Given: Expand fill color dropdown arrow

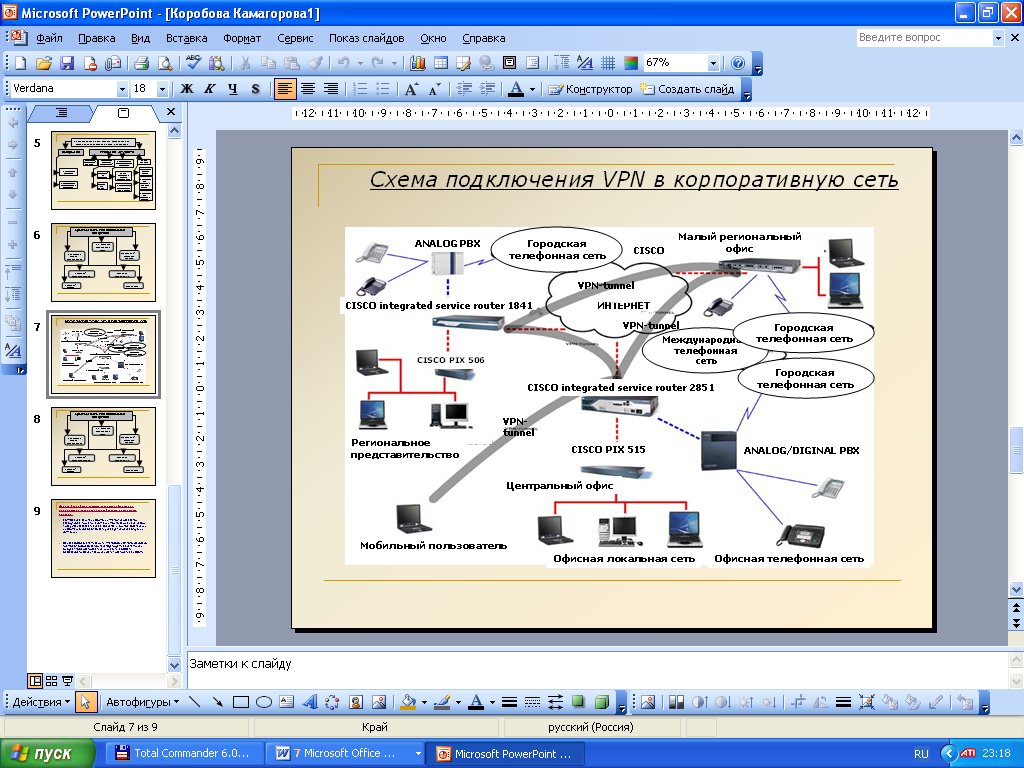Looking at the screenshot, I should tap(424, 702).
